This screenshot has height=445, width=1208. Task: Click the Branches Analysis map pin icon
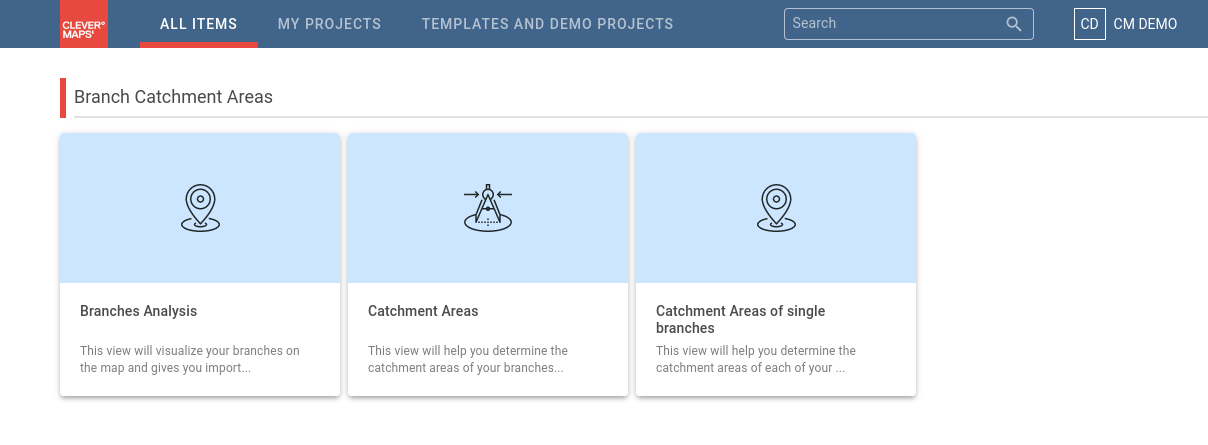(x=200, y=208)
